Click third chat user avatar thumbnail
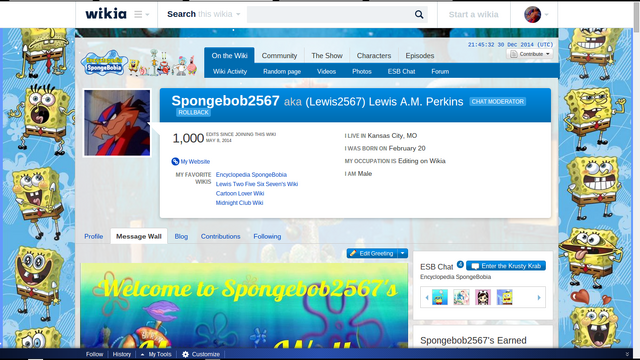The height and width of the screenshot is (360, 640). click(x=483, y=297)
